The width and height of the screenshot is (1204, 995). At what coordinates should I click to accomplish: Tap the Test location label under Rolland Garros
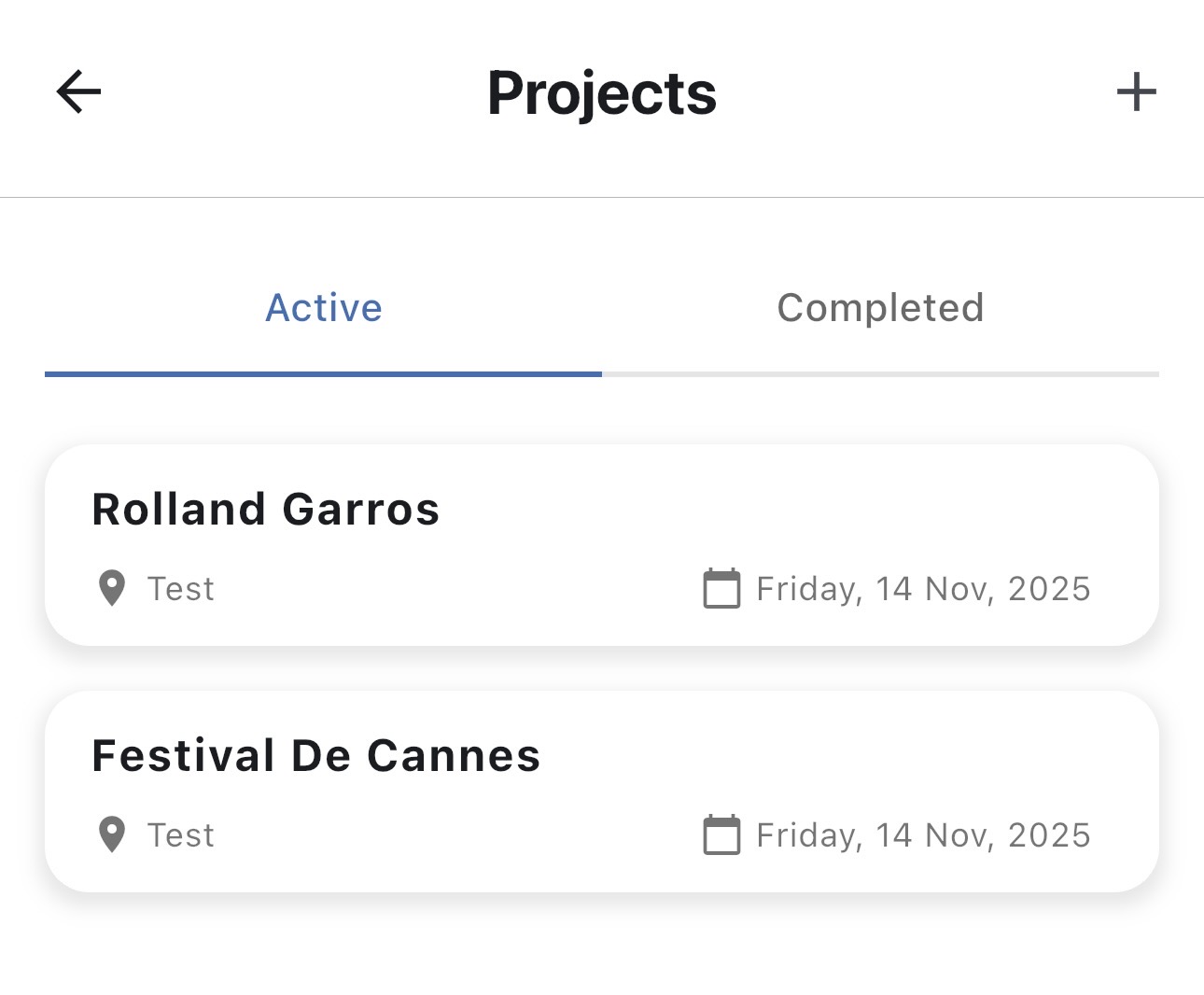point(180,588)
